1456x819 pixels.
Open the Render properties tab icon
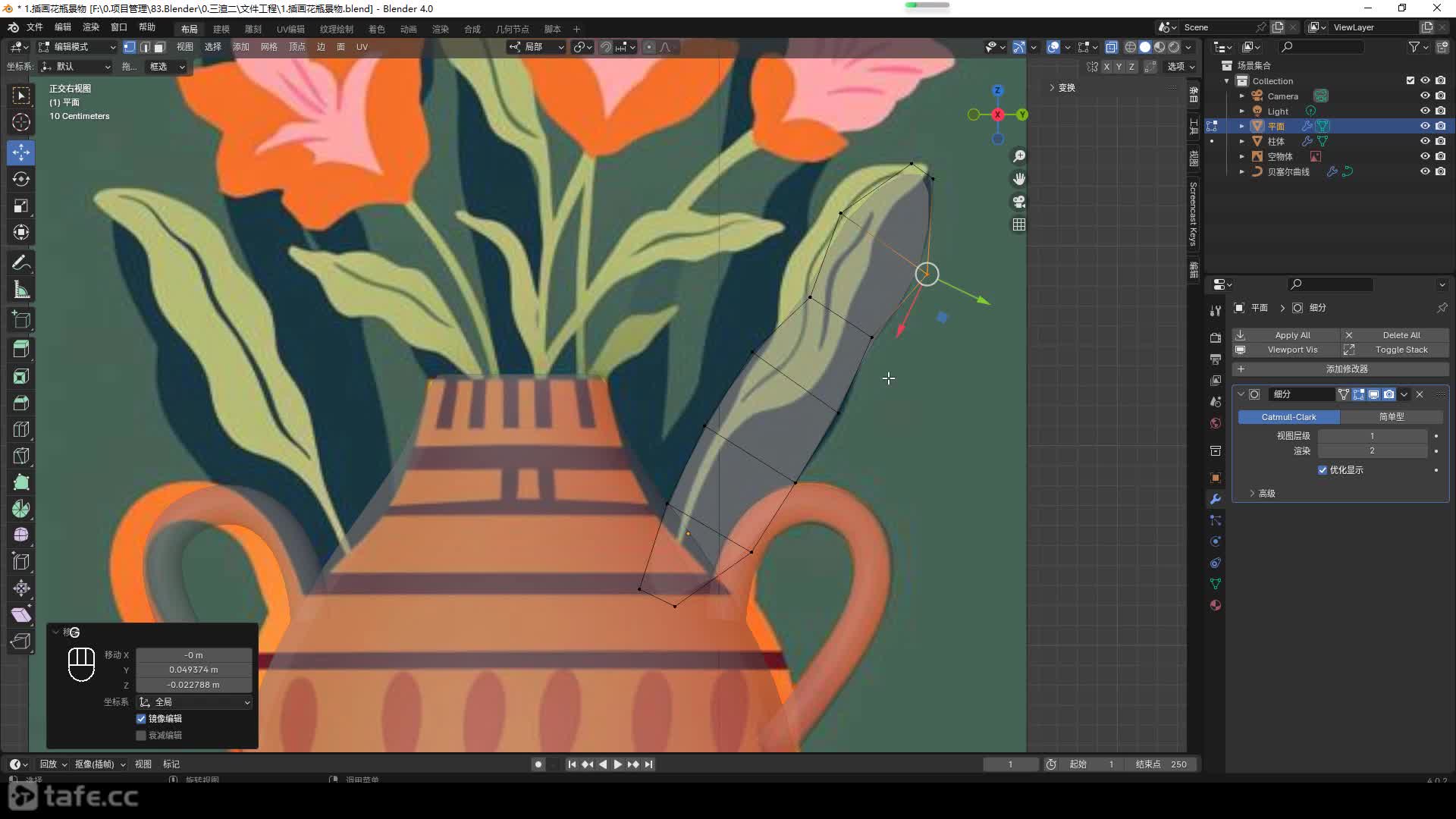click(x=1216, y=337)
